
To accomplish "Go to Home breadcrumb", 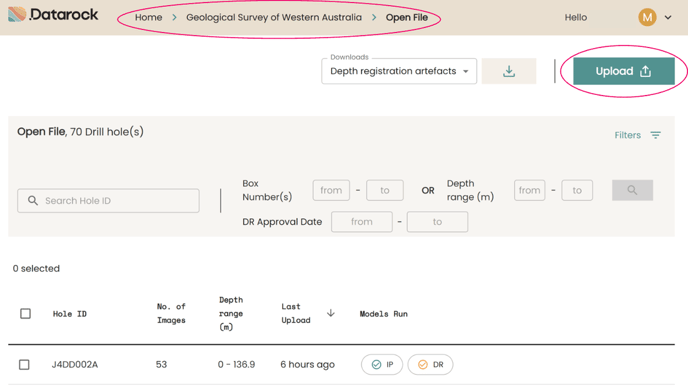I will [x=148, y=18].
